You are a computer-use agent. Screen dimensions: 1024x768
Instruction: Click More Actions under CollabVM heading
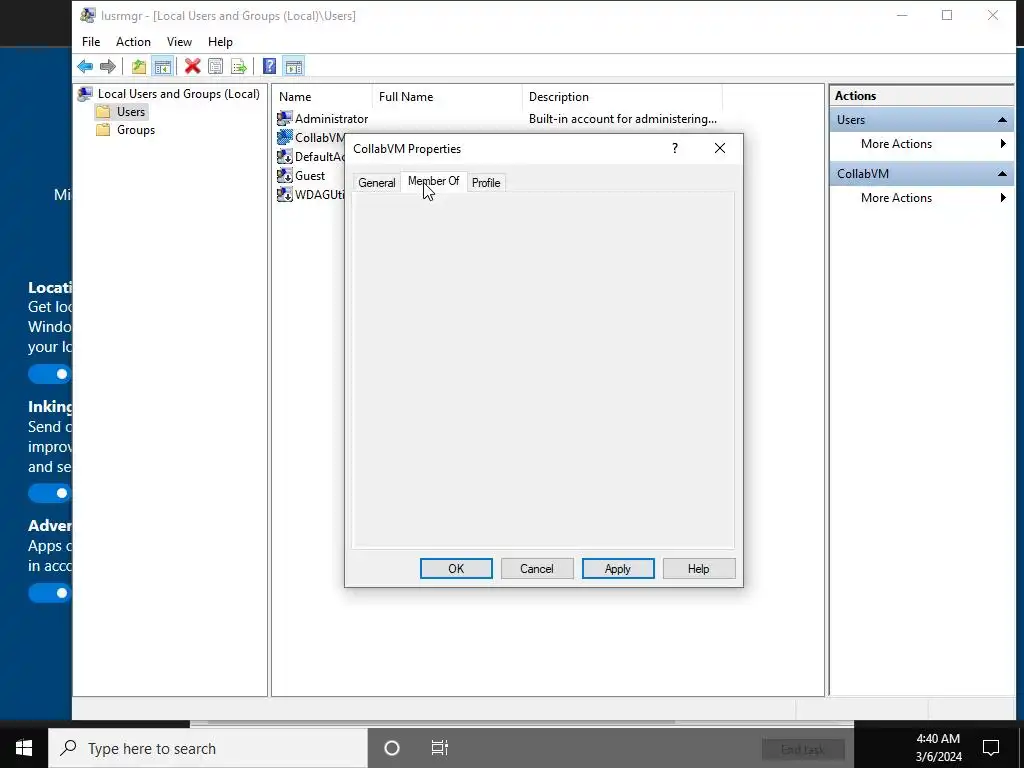coord(896,198)
